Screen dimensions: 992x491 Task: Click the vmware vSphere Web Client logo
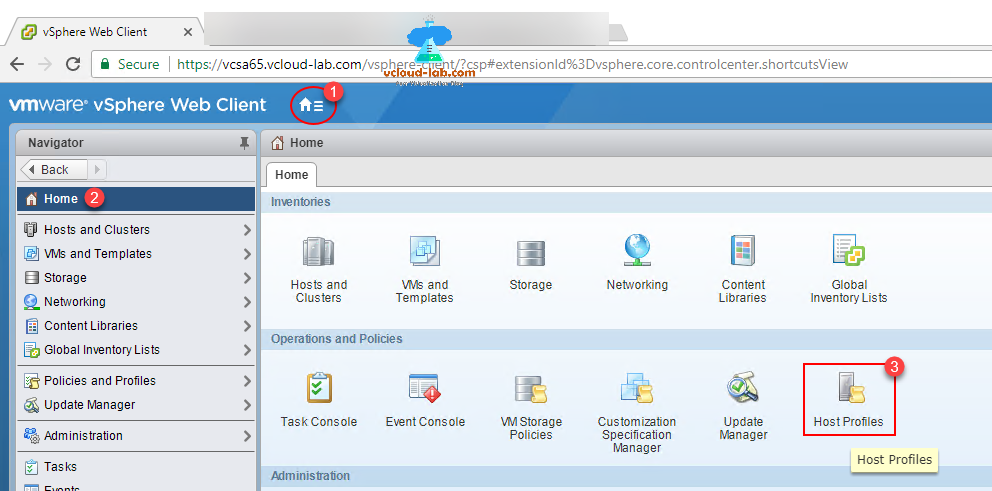click(x=137, y=105)
